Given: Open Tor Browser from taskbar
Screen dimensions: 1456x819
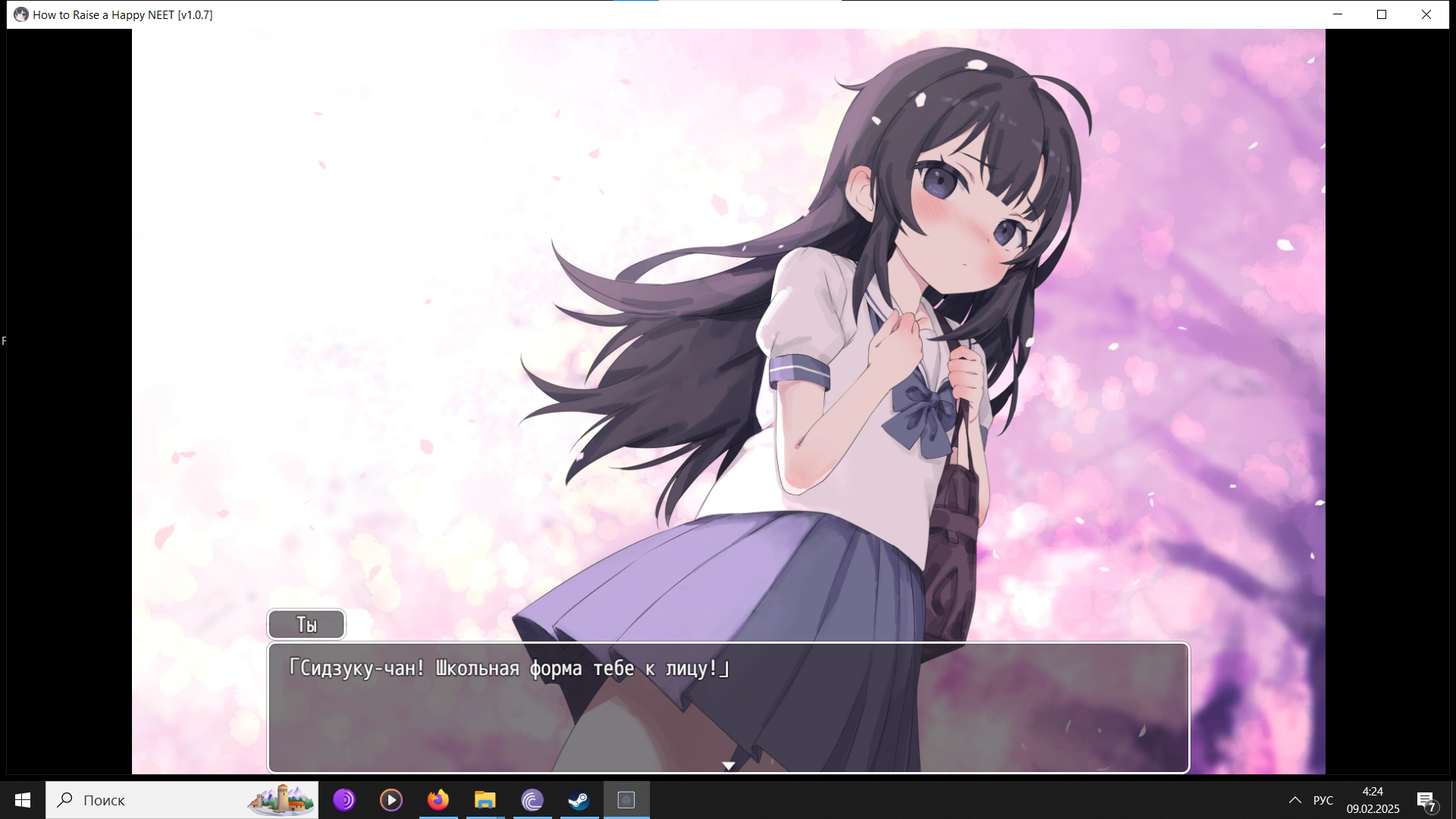Looking at the screenshot, I should pyautogui.click(x=344, y=800).
